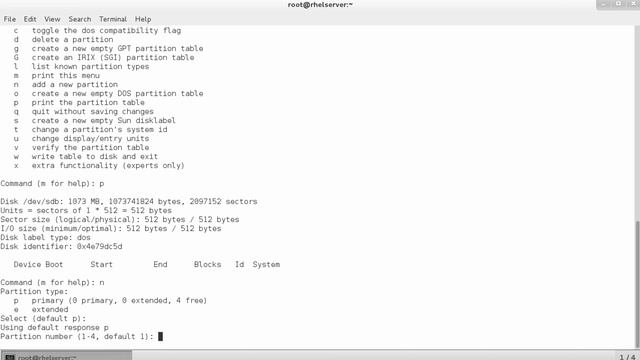
Task: Open the File menu
Action: (x=9, y=19)
